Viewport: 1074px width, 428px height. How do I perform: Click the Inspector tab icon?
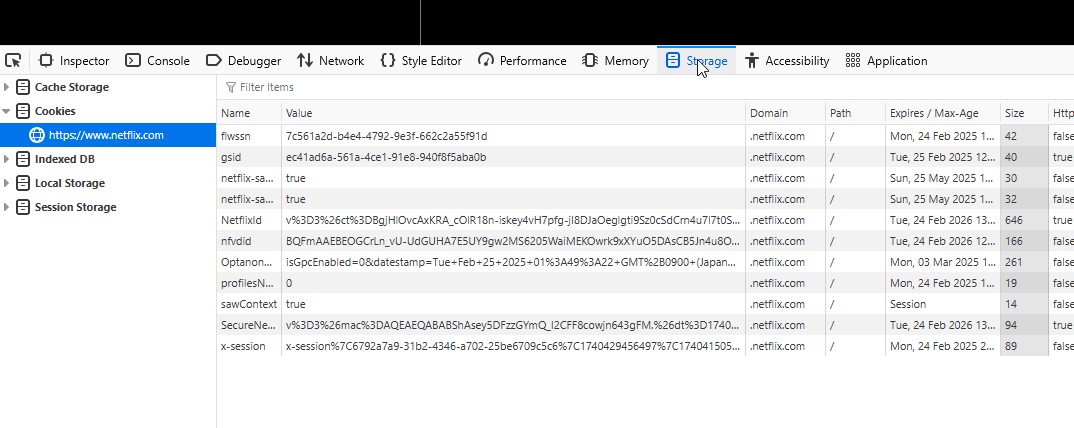pos(46,60)
